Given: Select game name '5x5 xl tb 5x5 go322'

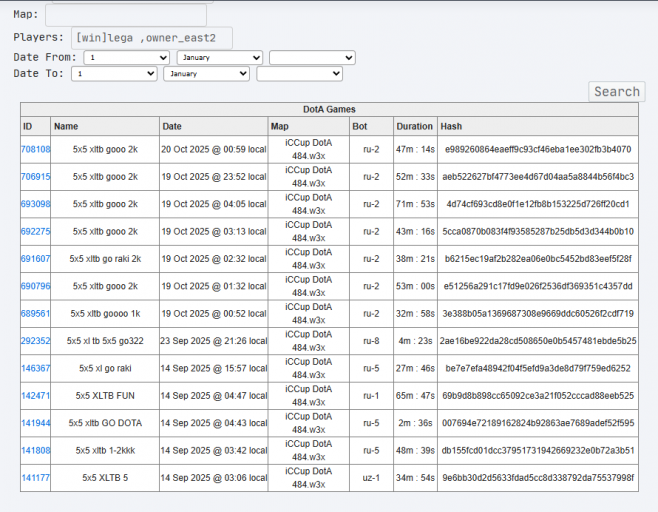Looking at the screenshot, I should [x=105, y=341].
